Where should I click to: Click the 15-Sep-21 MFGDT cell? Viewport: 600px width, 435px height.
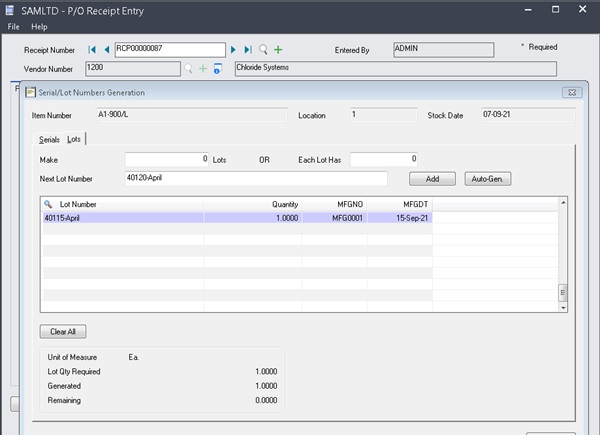400,218
